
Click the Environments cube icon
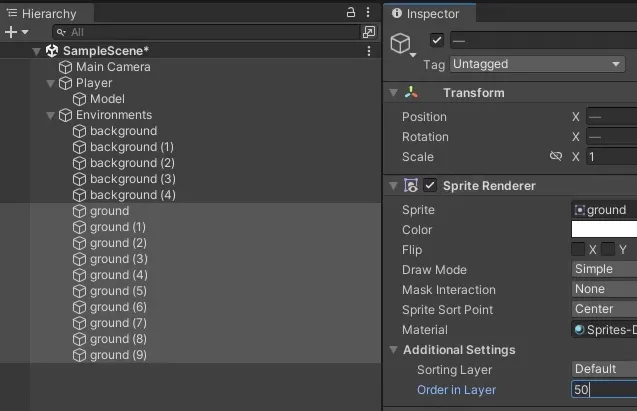coord(65,115)
